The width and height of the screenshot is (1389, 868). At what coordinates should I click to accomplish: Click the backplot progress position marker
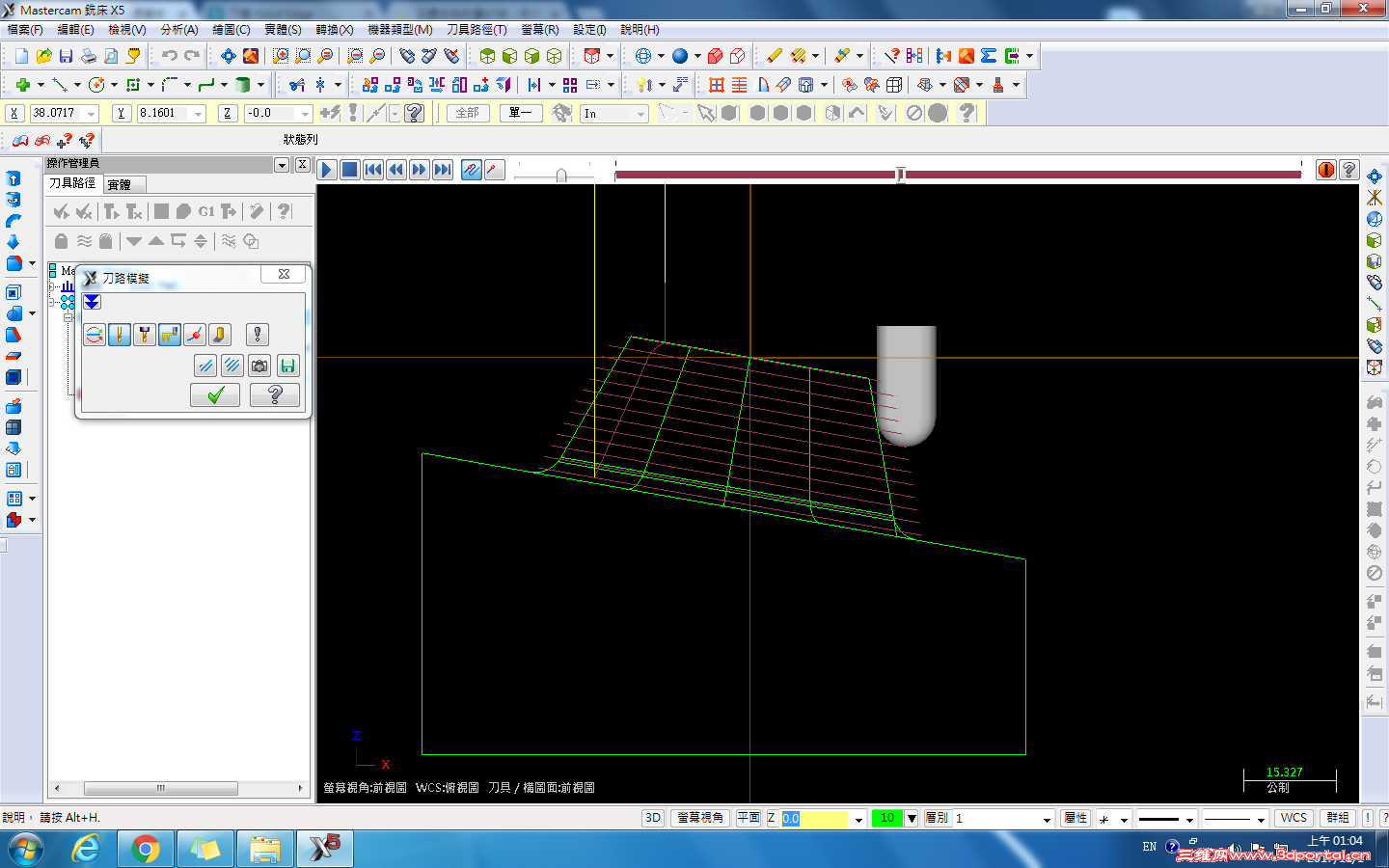[900, 175]
